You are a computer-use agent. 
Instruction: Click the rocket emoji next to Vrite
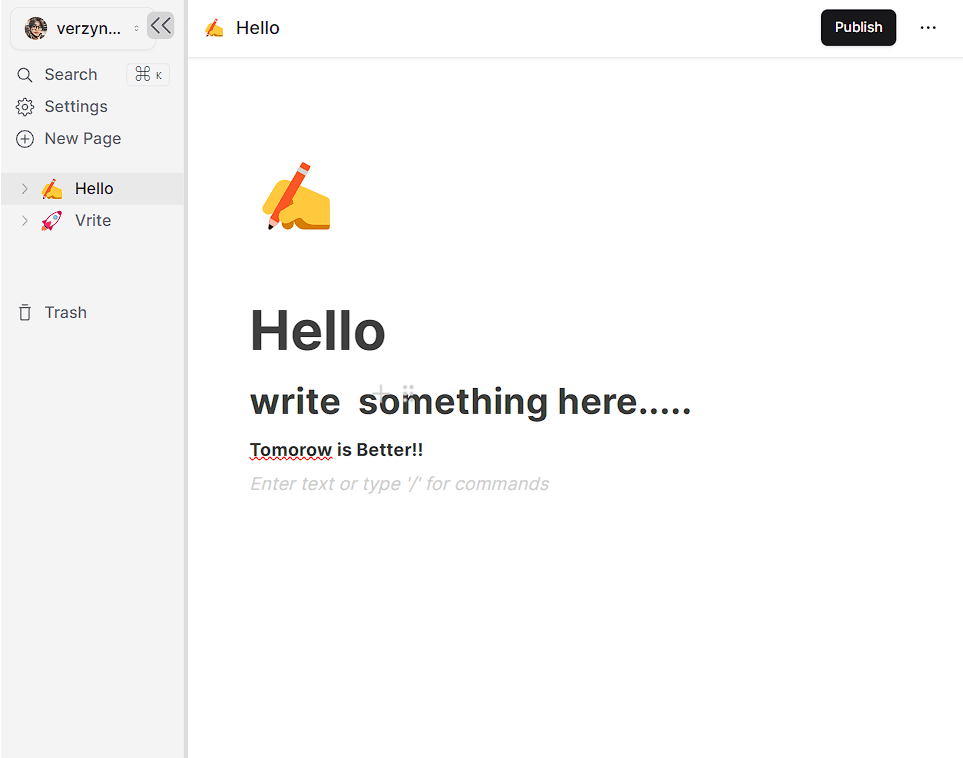coord(51,221)
